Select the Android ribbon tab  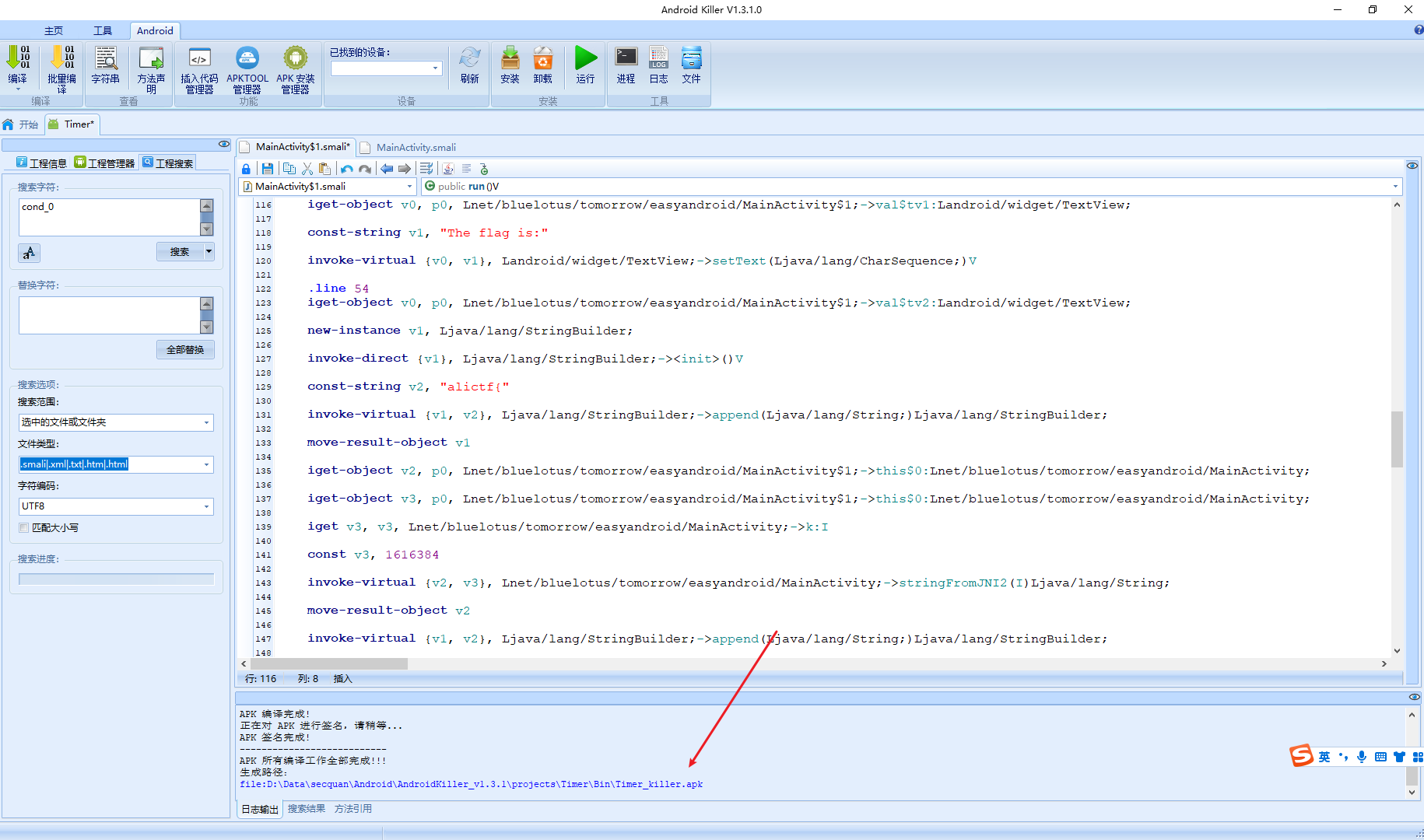(x=155, y=30)
